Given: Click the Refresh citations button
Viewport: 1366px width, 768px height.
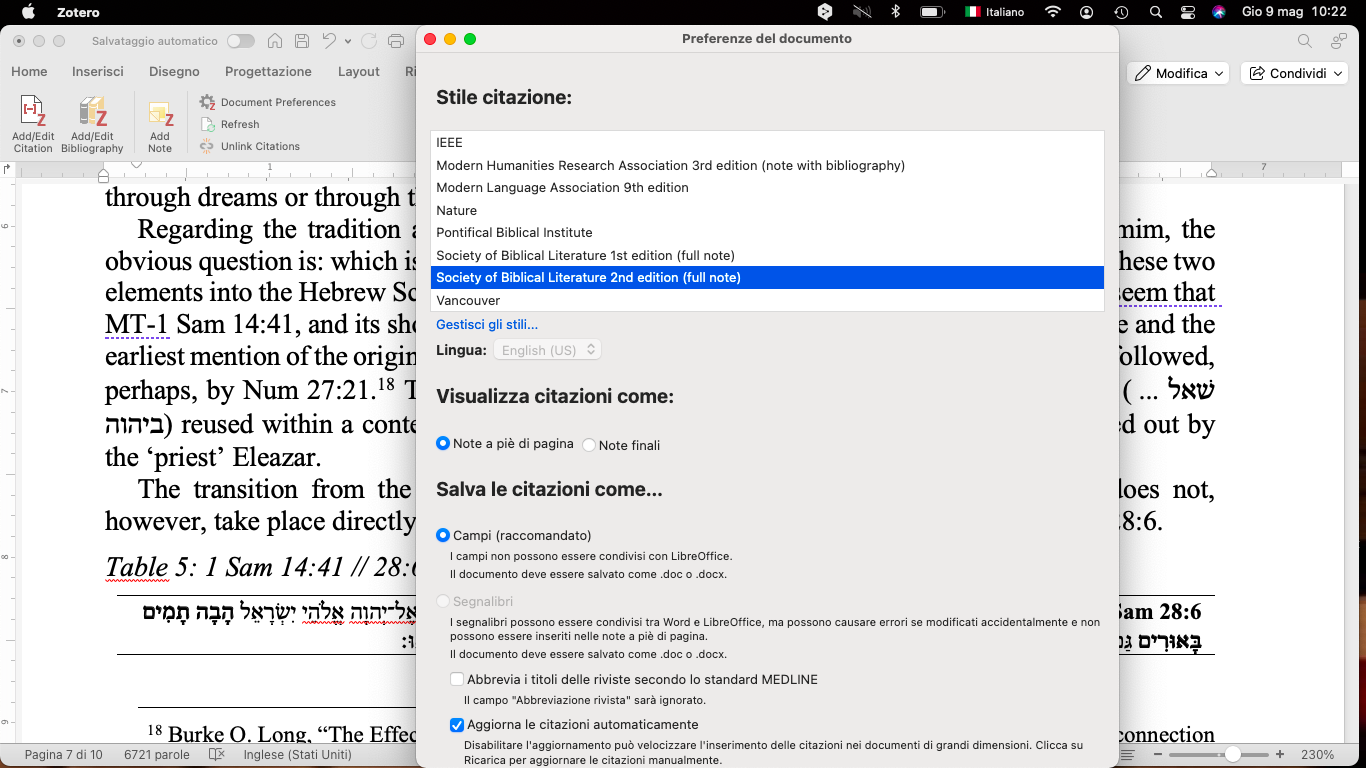Looking at the screenshot, I should tap(230, 124).
